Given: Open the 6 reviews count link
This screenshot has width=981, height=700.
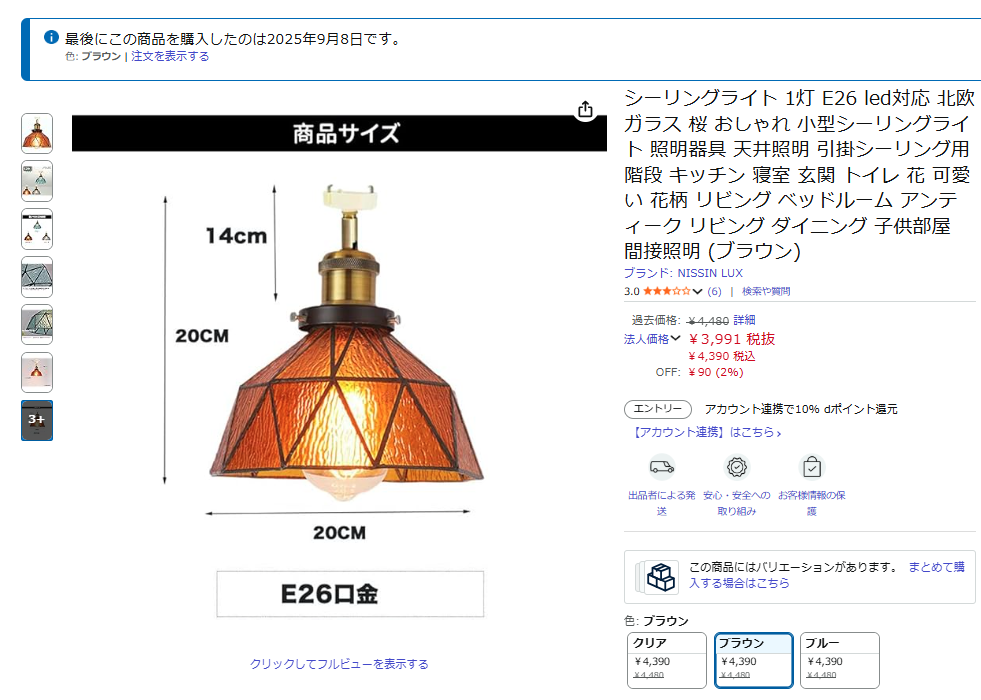Looking at the screenshot, I should tap(714, 292).
